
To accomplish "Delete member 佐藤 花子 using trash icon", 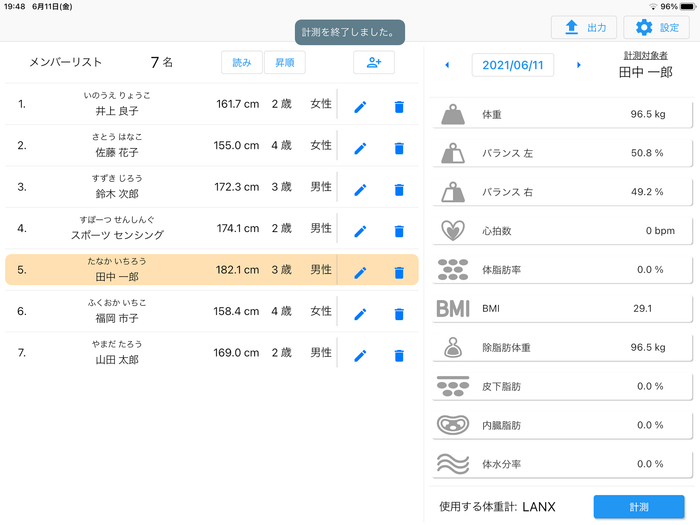I will pos(399,148).
